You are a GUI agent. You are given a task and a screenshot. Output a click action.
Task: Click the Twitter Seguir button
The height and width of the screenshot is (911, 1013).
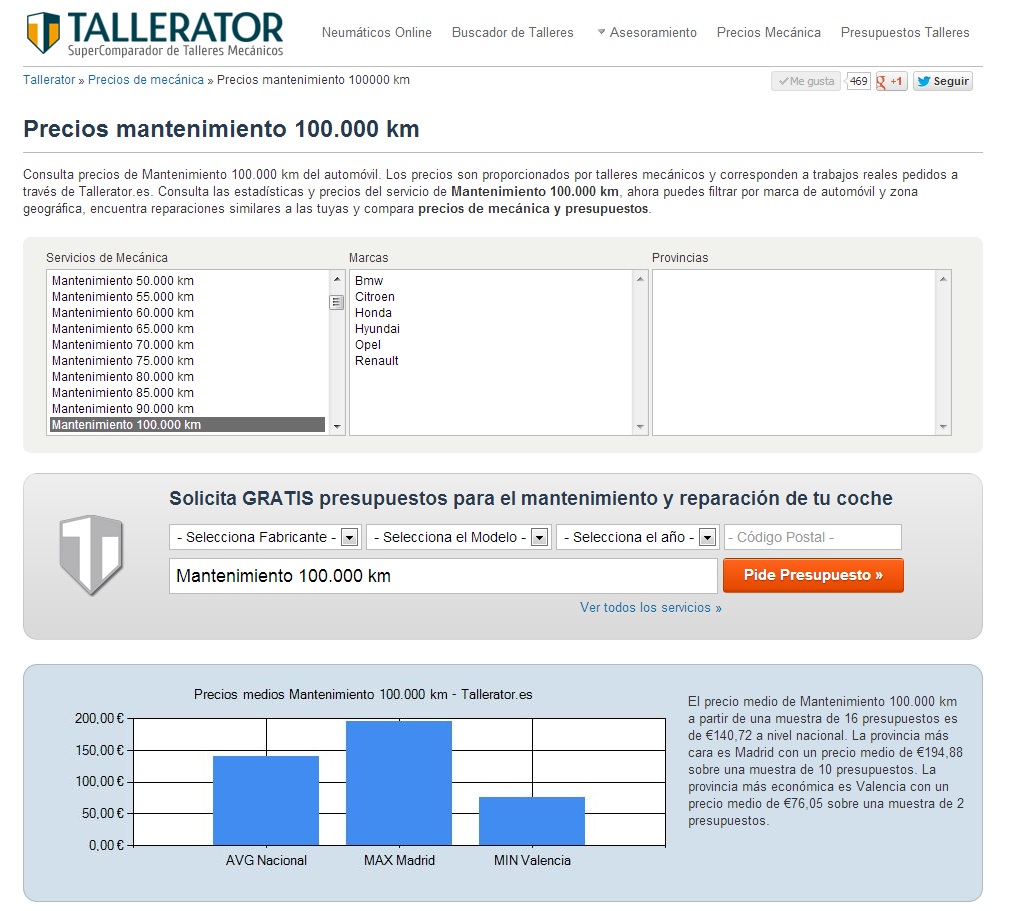[x=943, y=81]
